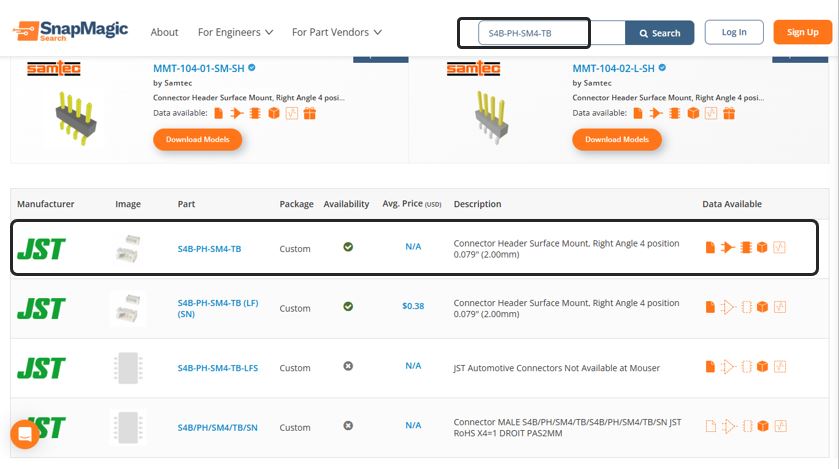Click the Search button
The width and height of the screenshot is (839, 469).
(660, 33)
